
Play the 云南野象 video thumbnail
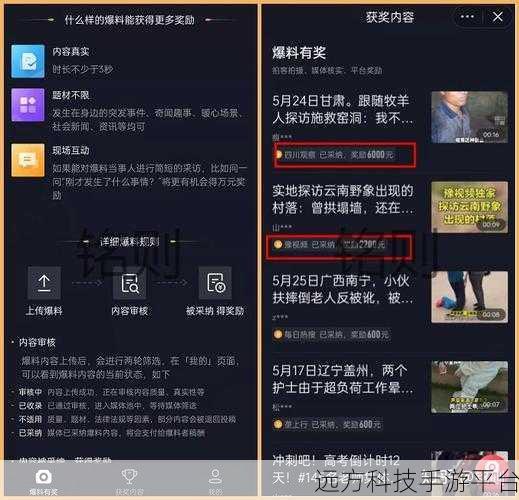469,207
